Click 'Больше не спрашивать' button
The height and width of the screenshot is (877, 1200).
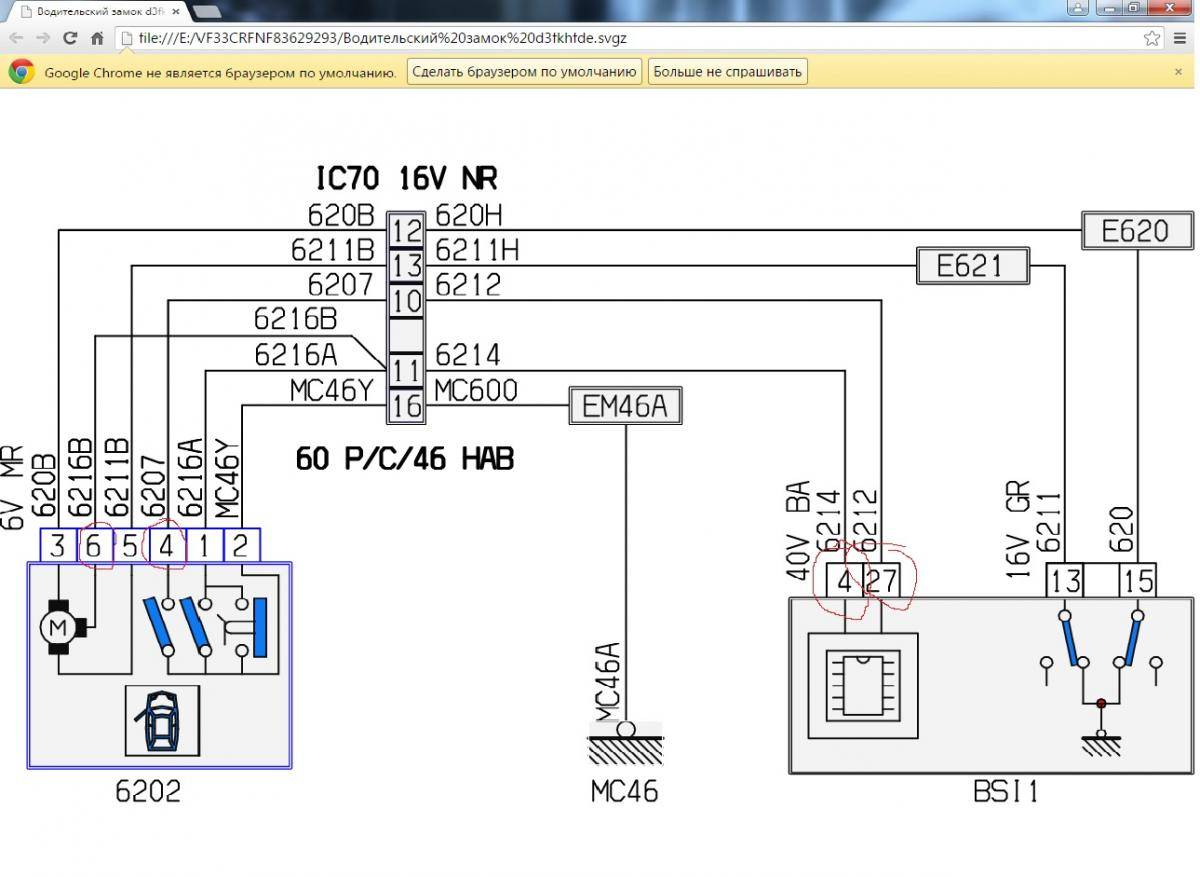[x=727, y=72]
